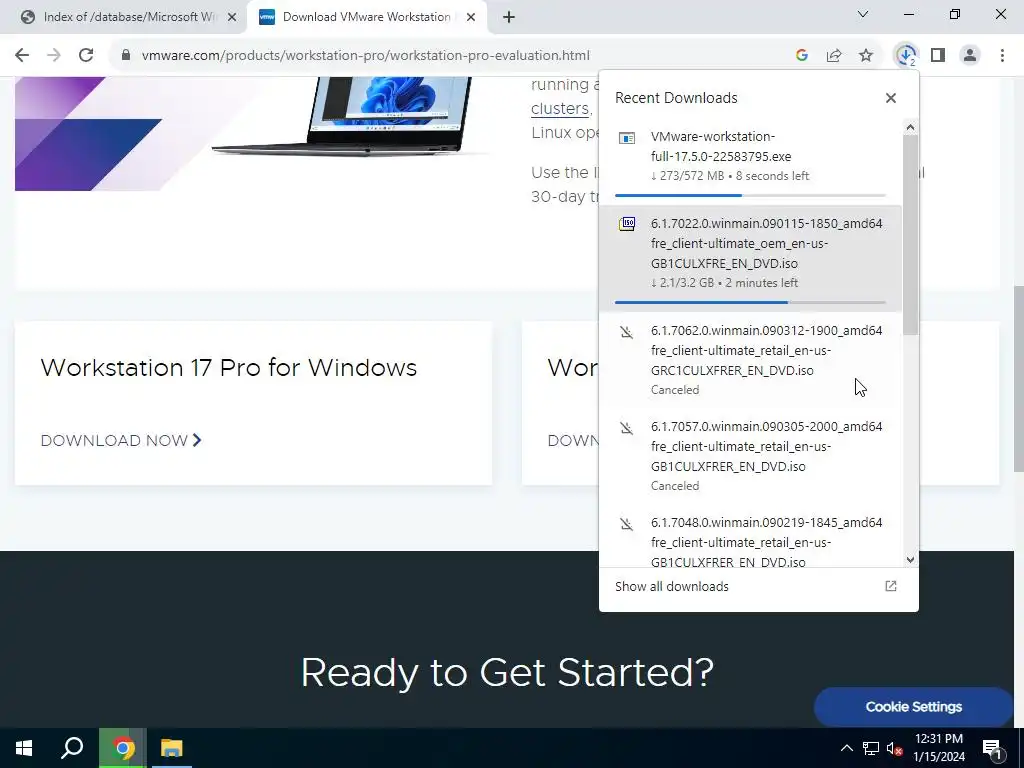The image size is (1024, 768).
Task: Show hidden system tray icons
Action: pos(846,748)
